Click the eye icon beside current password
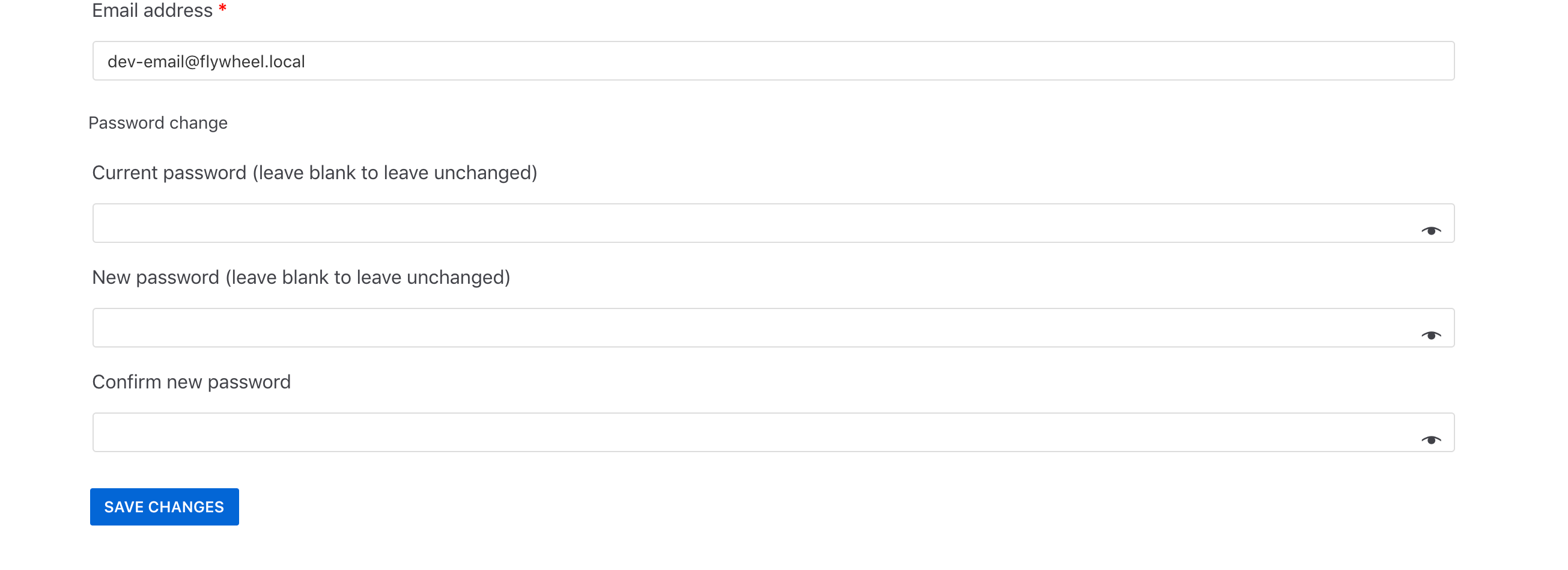The image size is (1568, 570). tap(1432, 230)
